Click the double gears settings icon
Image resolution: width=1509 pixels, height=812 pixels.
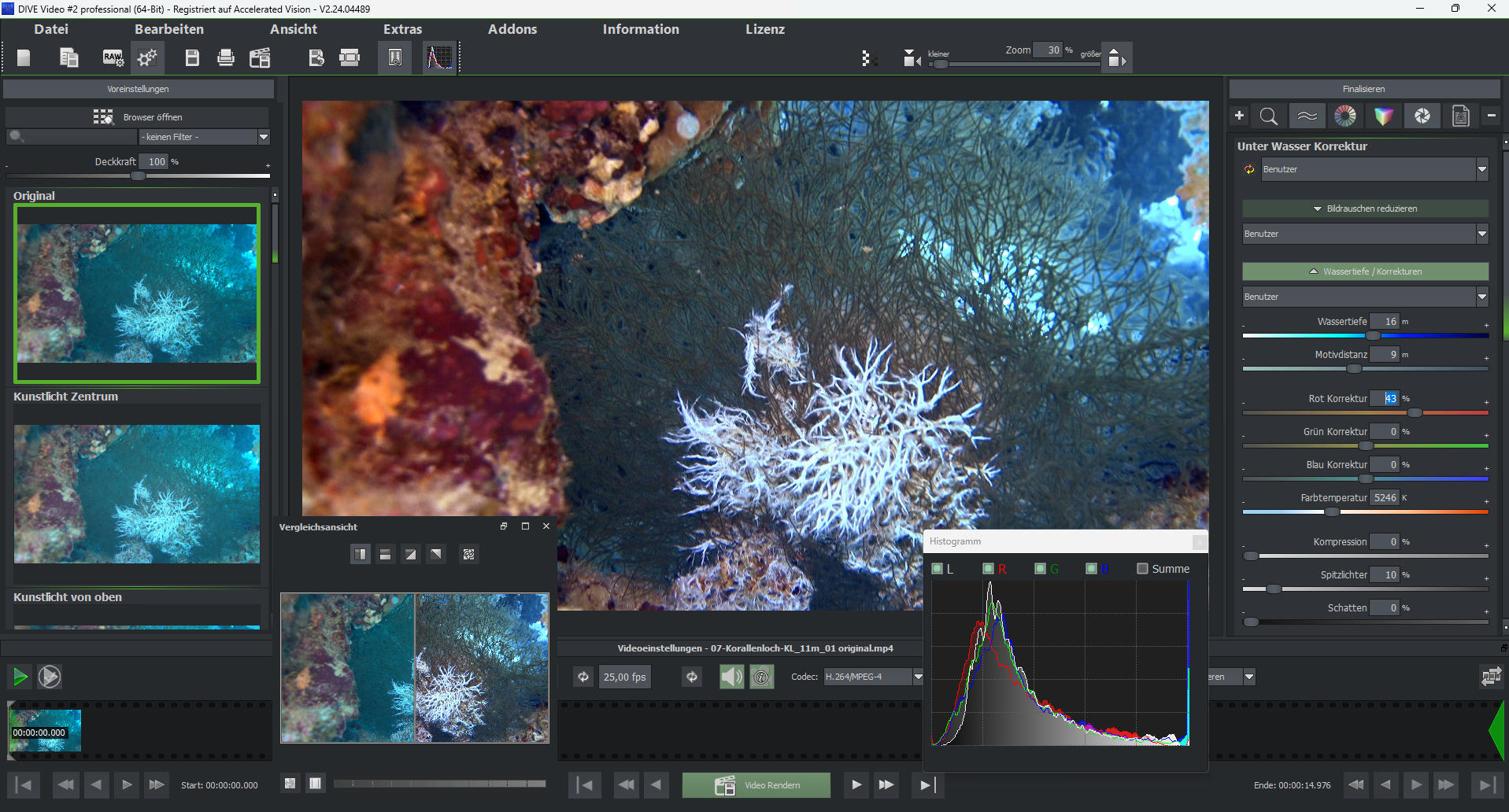pyautogui.click(x=147, y=57)
